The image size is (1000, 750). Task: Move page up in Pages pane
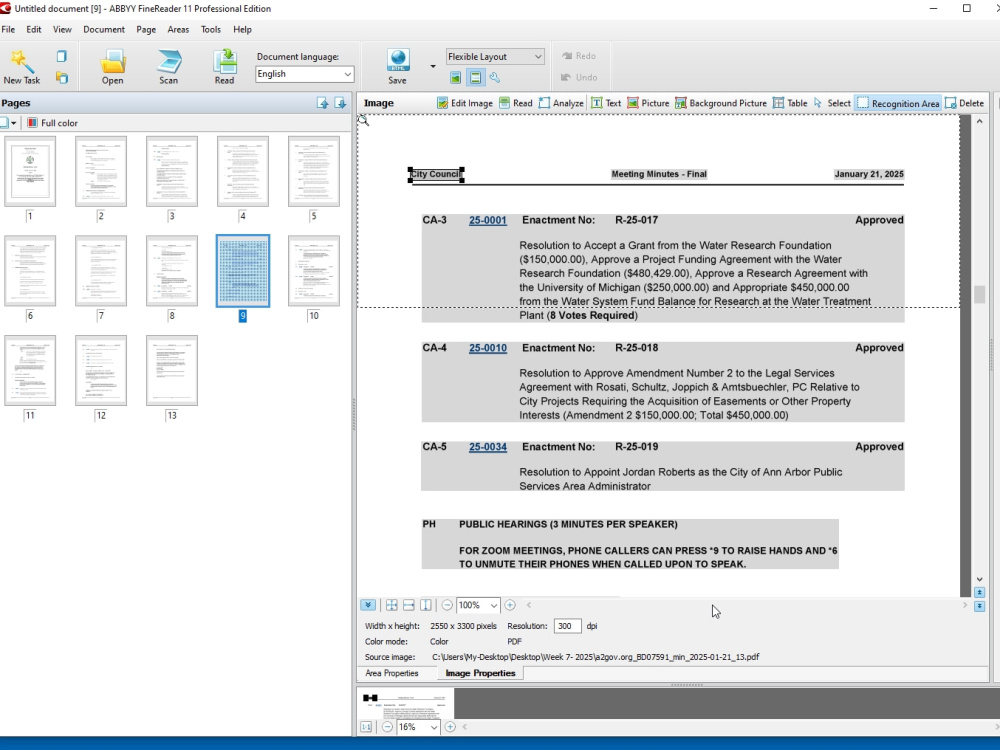click(x=323, y=103)
